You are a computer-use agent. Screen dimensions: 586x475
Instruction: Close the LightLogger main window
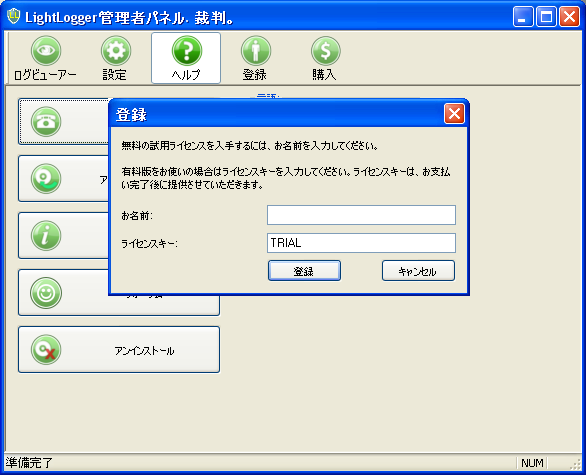tap(569, 17)
